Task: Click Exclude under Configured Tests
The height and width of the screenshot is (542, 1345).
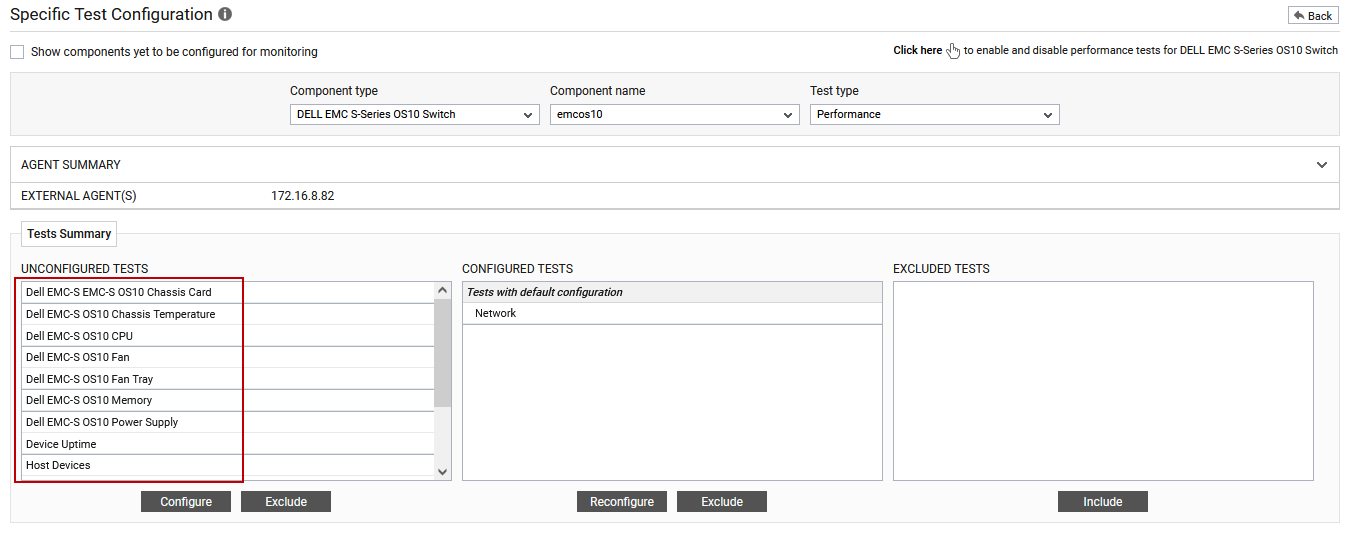Action: click(722, 502)
